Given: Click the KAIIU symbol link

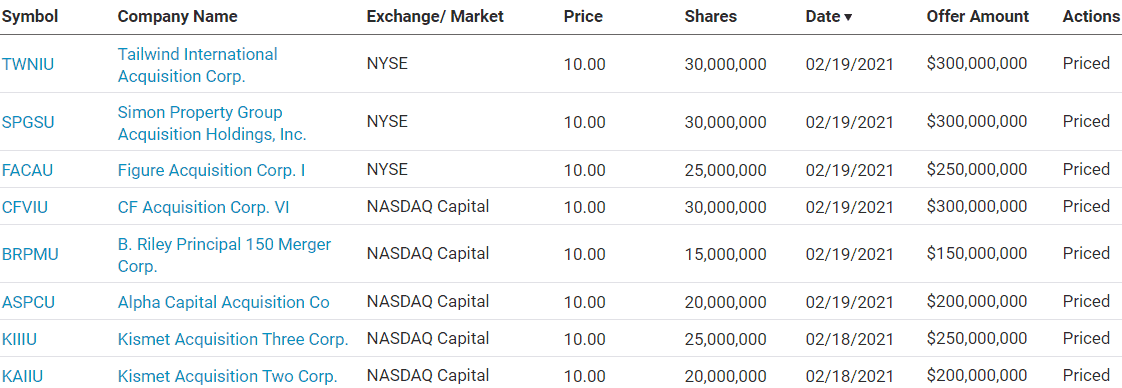Looking at the screenshot, I should tap(23, 377).
